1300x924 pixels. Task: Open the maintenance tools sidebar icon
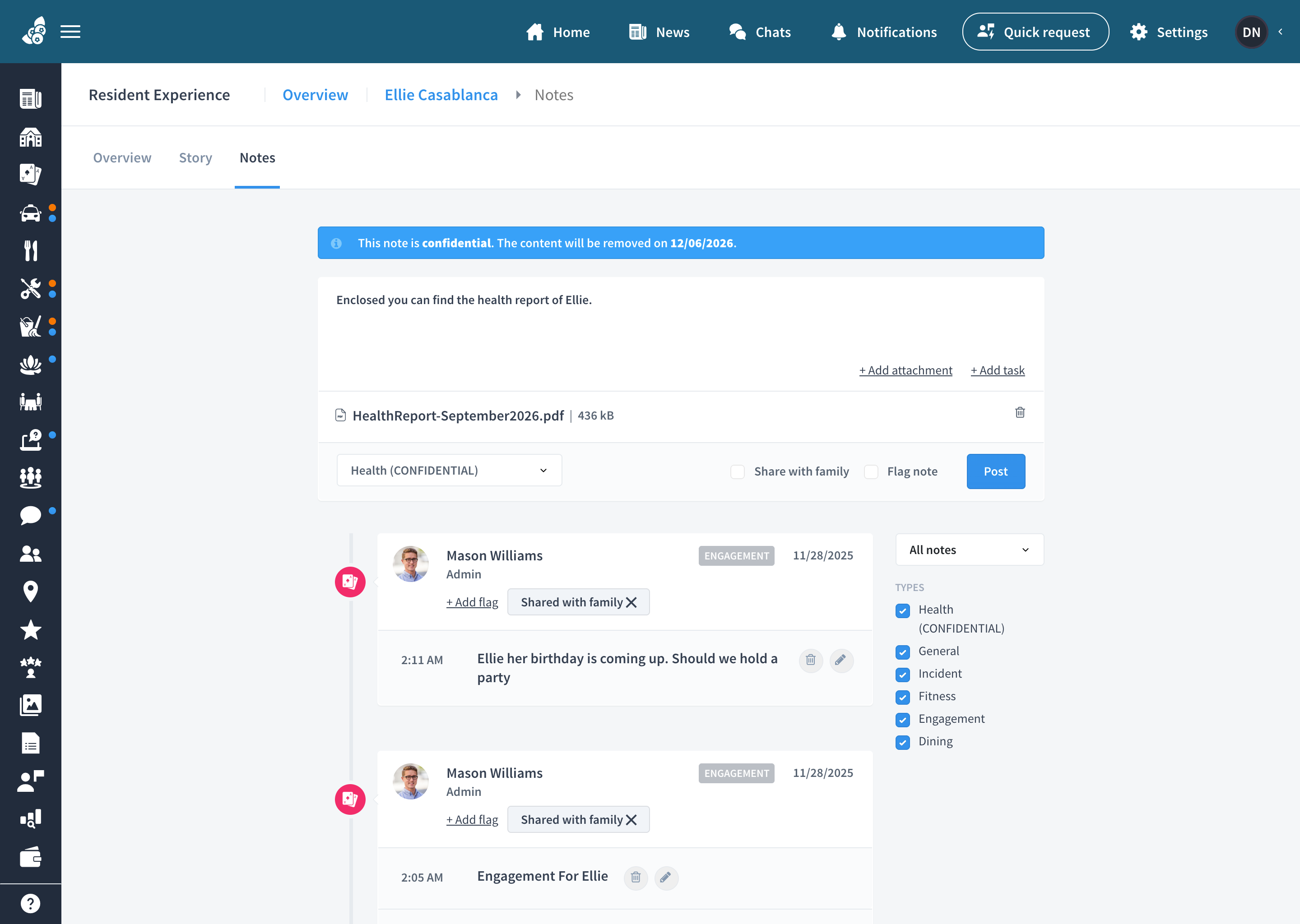pos(31,288)
